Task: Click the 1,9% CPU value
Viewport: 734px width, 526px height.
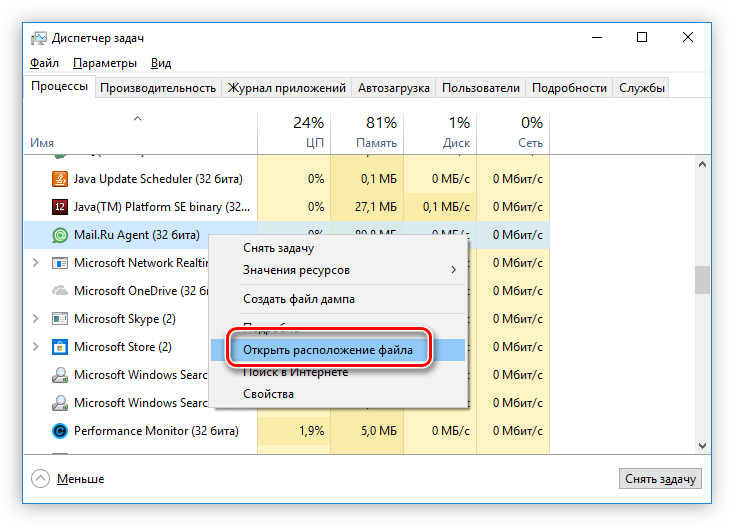Action: click(x=312, y=431)
